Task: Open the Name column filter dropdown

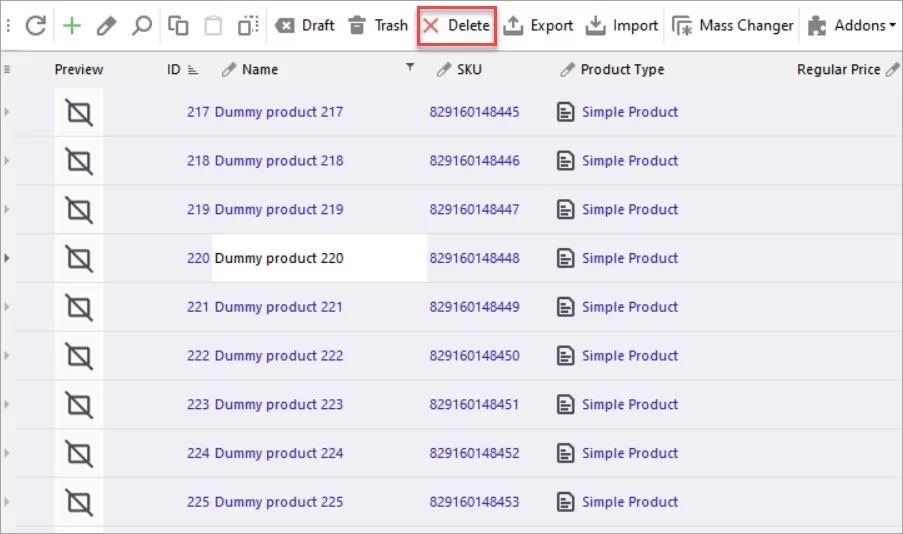Action: [409, 68]
